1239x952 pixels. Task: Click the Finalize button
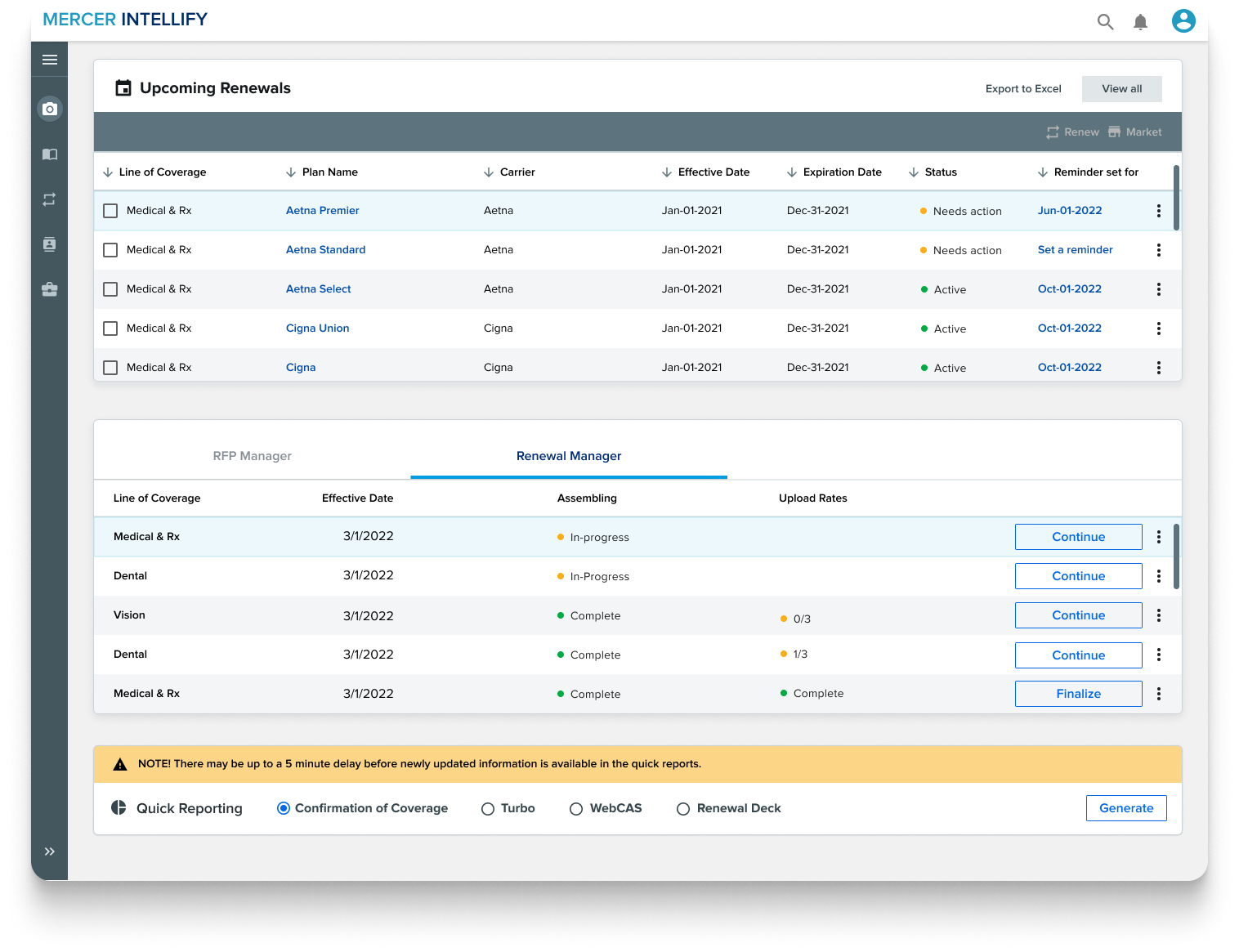point(1079,694)
